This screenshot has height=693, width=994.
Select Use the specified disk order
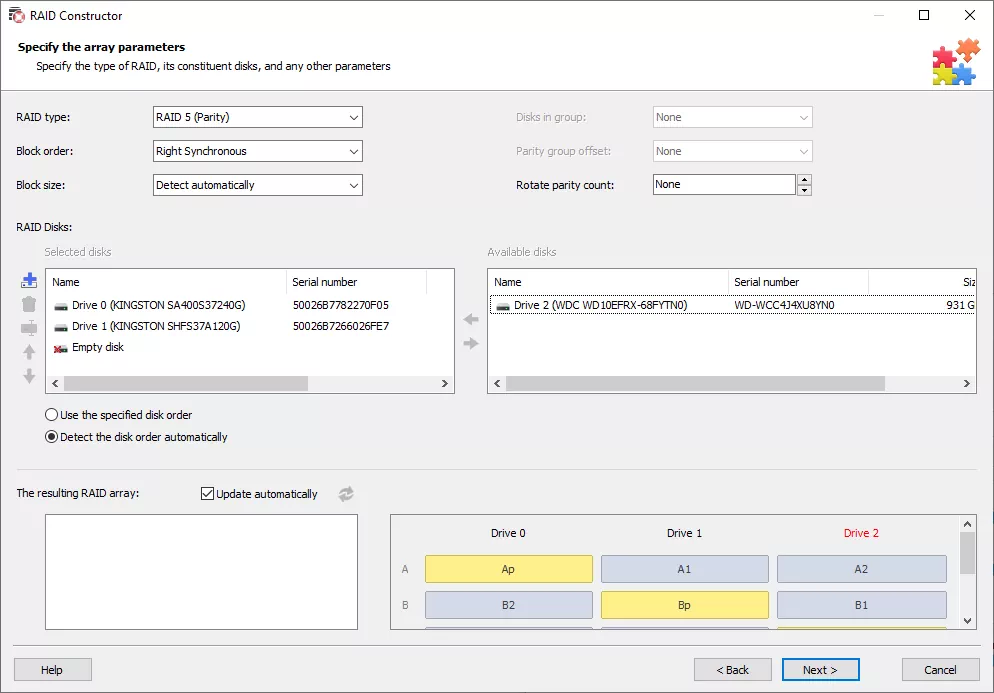52,415
